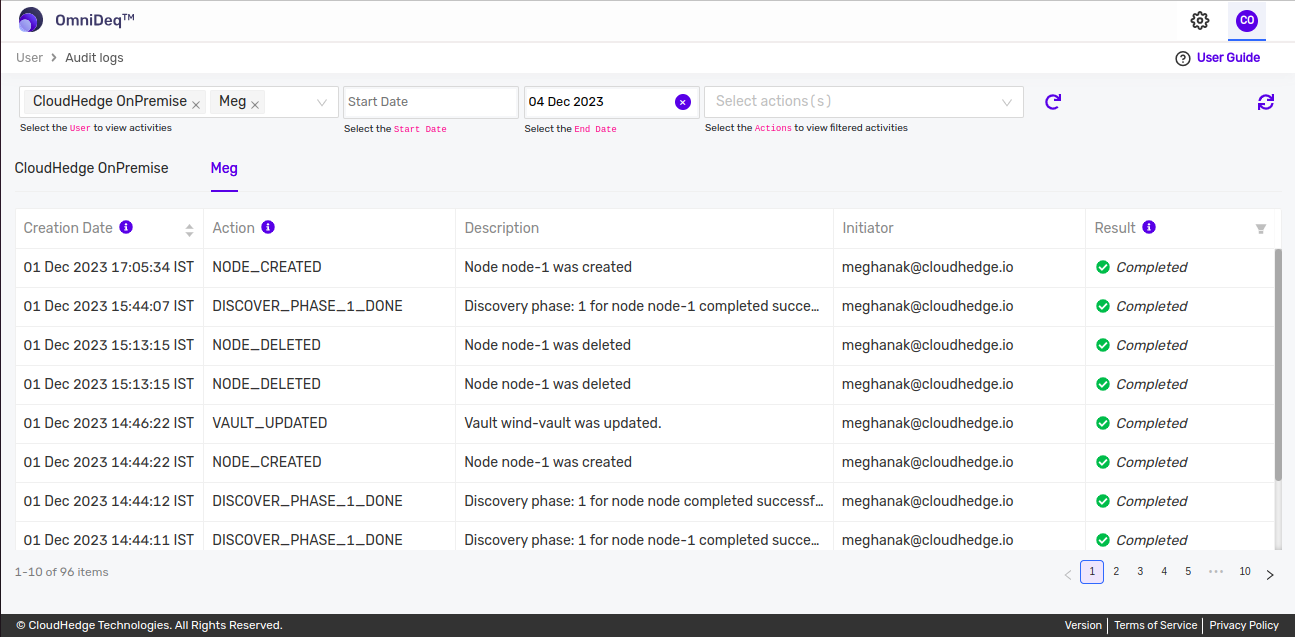Click the Audit logs breadcrumb
This screenshot has height=637, width=1295.
[95, 58]
